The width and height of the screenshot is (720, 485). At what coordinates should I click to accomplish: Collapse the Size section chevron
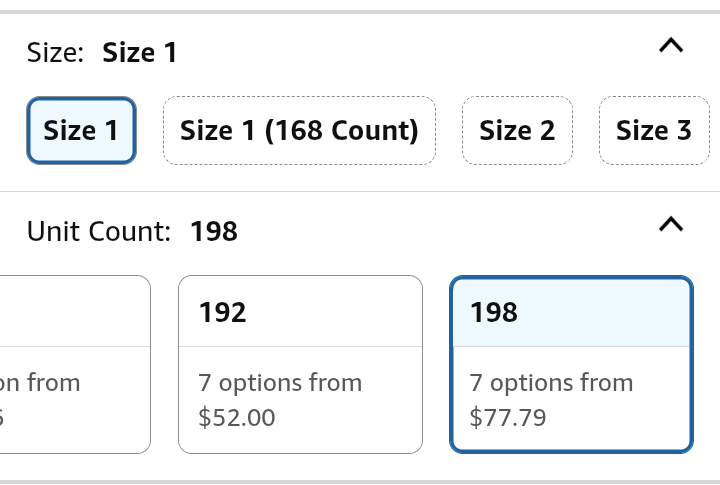pos(672,45)
